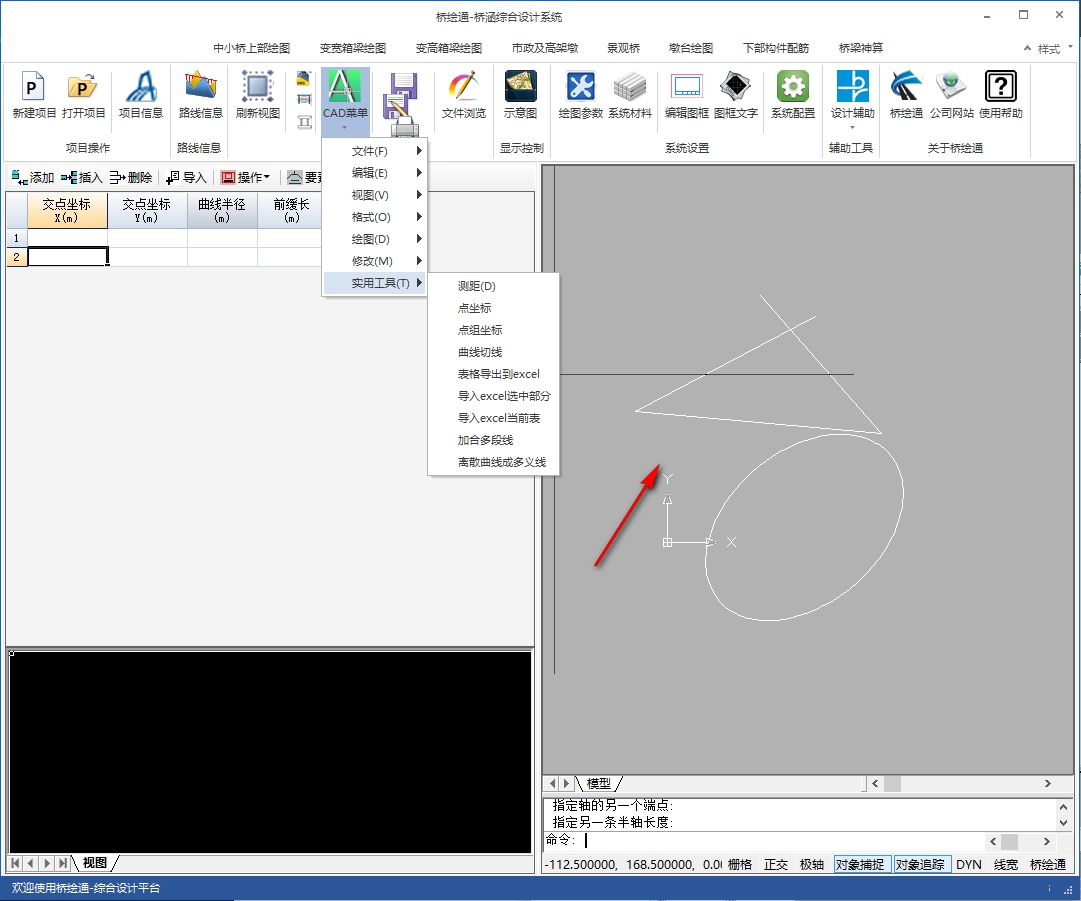Click the small I-beam section icon in ribbon

304,122
